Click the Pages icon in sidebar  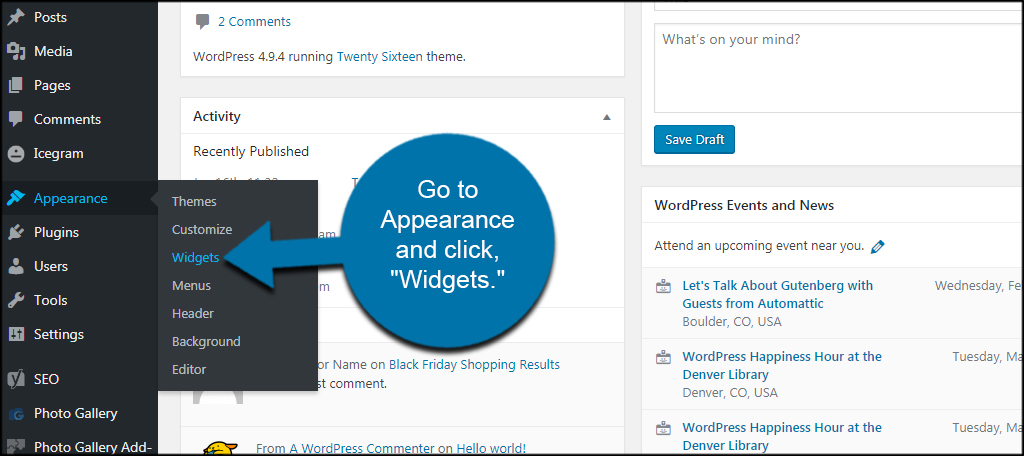point(15,85)
